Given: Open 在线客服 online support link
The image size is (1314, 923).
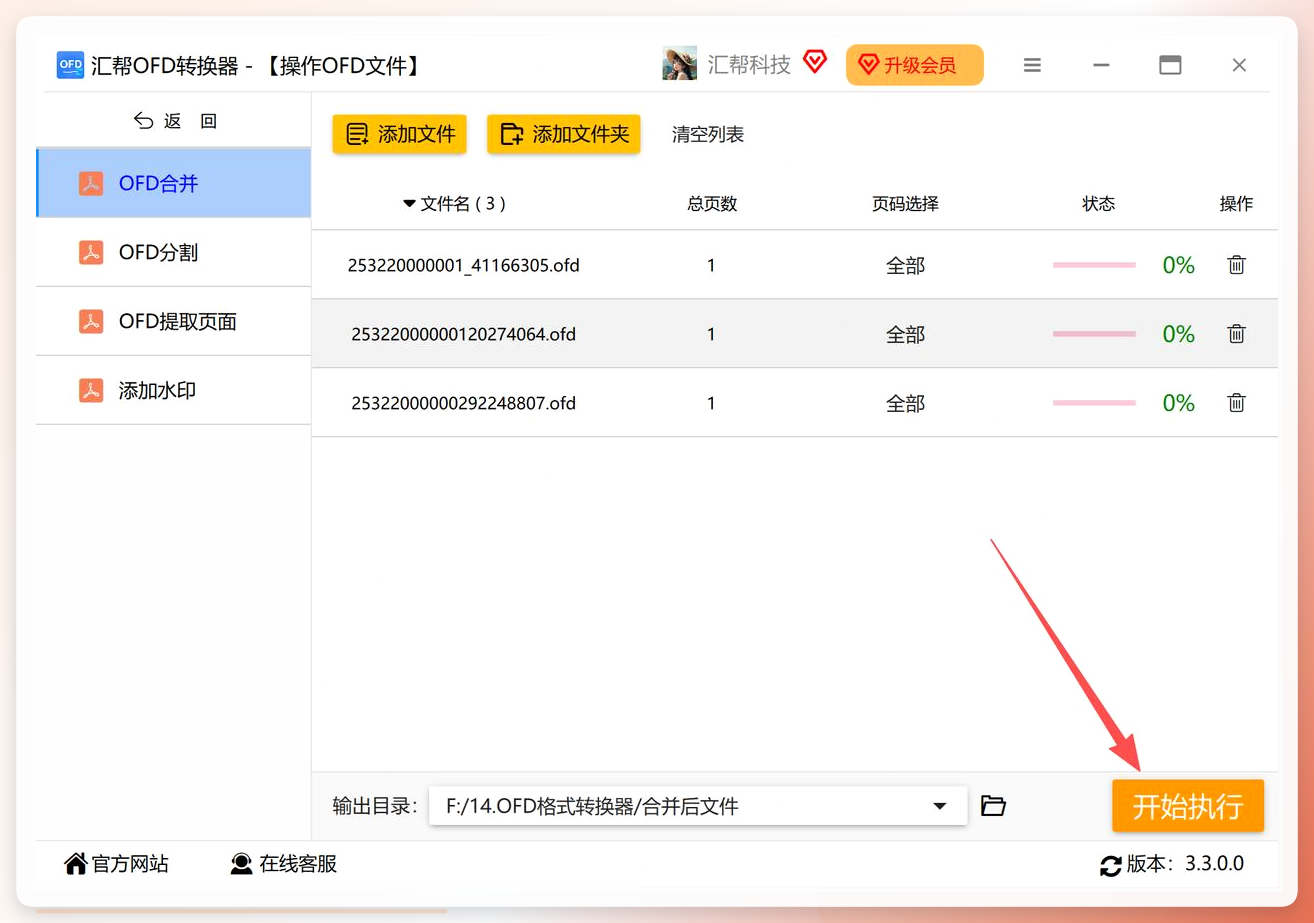Looking at the screenshot, I should coord(284,864).
